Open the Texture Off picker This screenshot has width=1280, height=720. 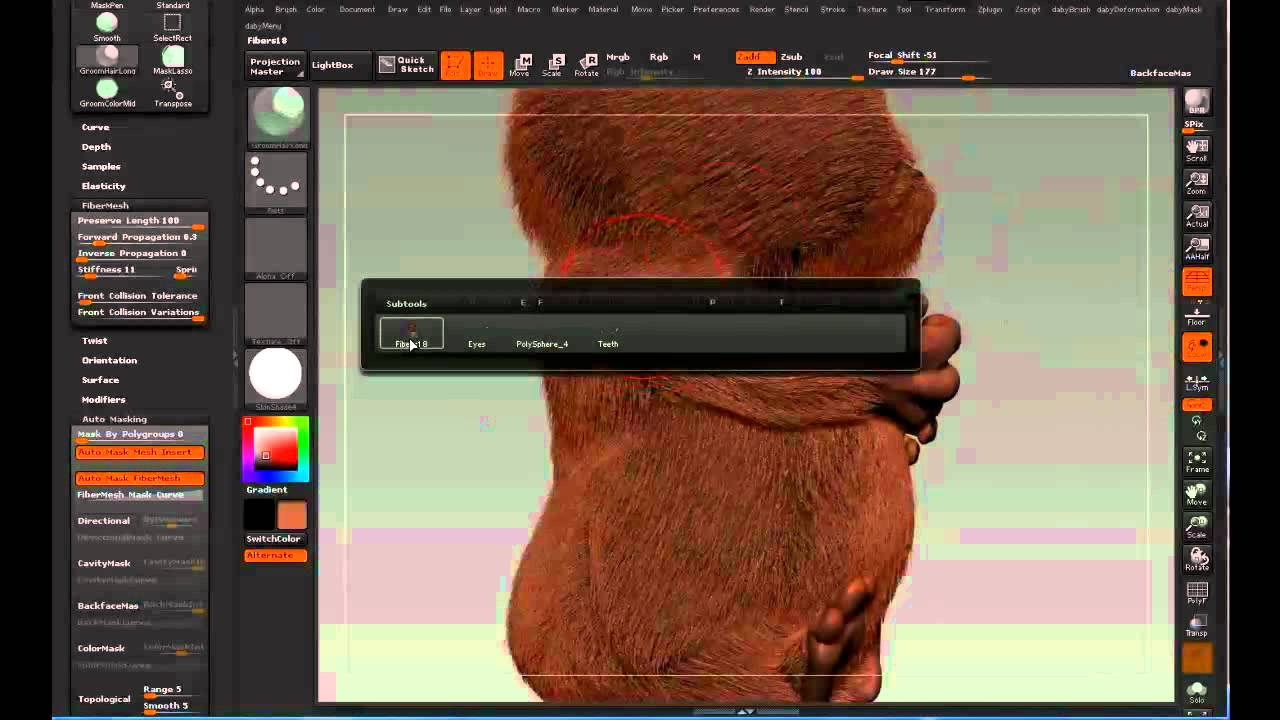click(277, 314)
